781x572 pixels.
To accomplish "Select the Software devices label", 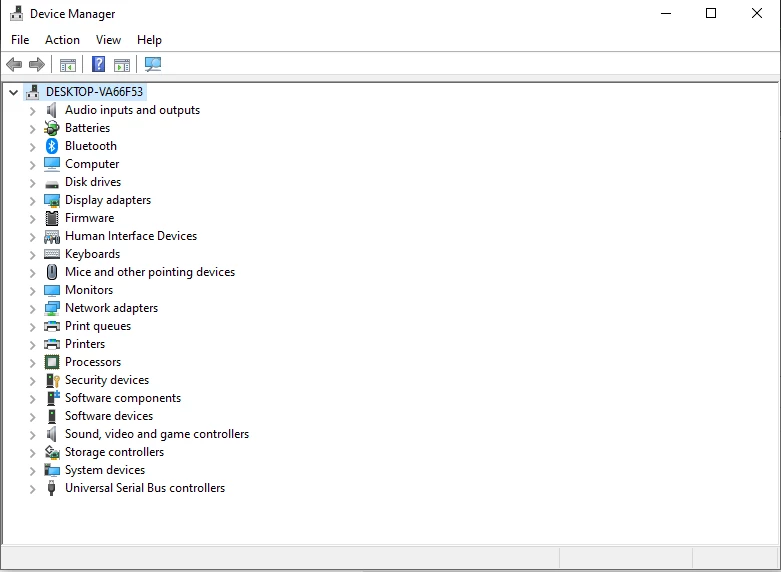I will 109,416.
